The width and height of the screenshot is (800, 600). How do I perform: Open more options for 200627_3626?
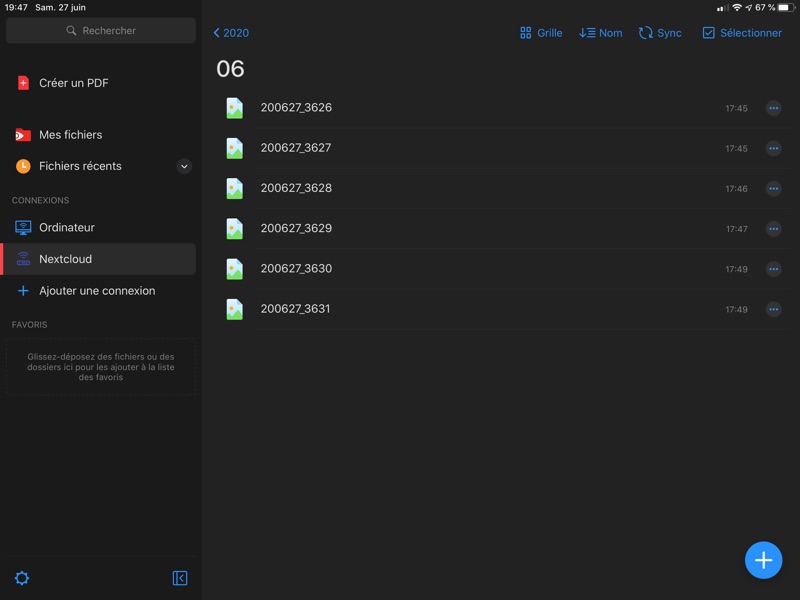(x=773, y=108)
